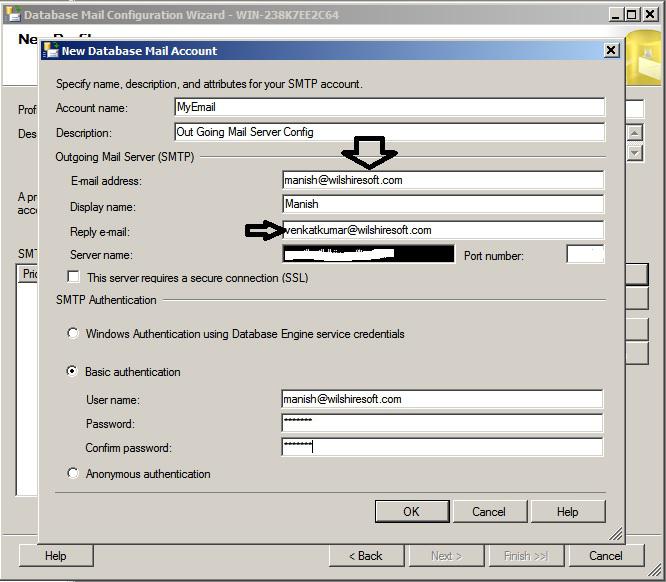Click the Display name field showing Manish

(443, 204)
